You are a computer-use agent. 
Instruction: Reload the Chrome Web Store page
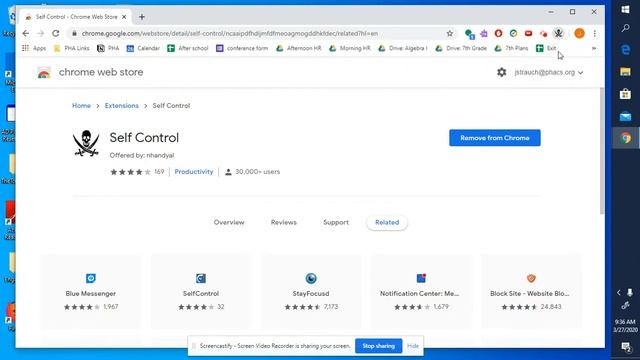56,33
